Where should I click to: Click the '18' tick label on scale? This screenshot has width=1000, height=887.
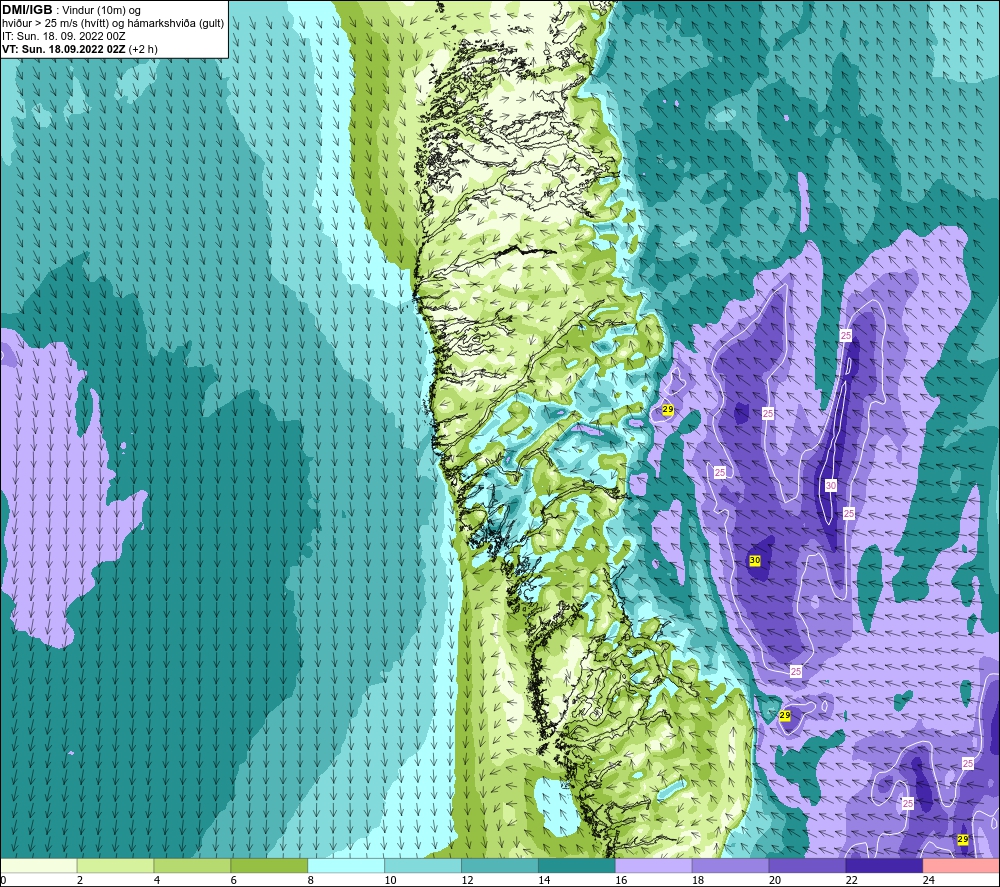click(x=698, y=880)
